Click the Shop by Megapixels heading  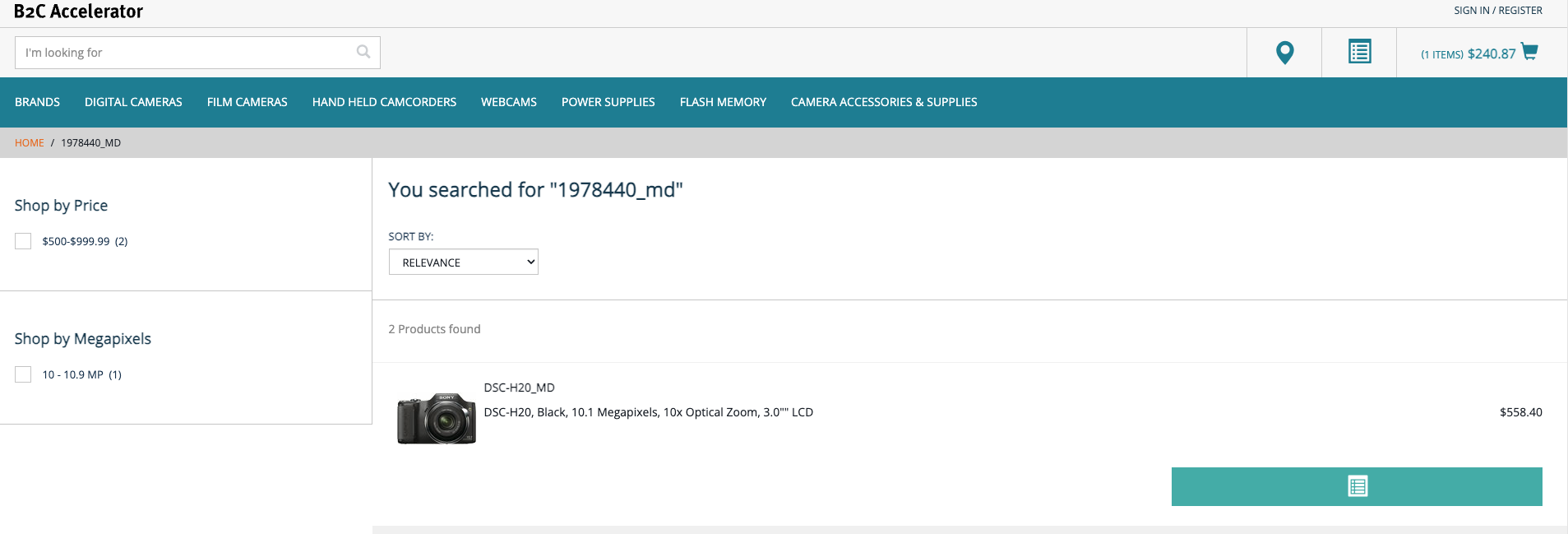pyautogui.click(x=83, y=339)
